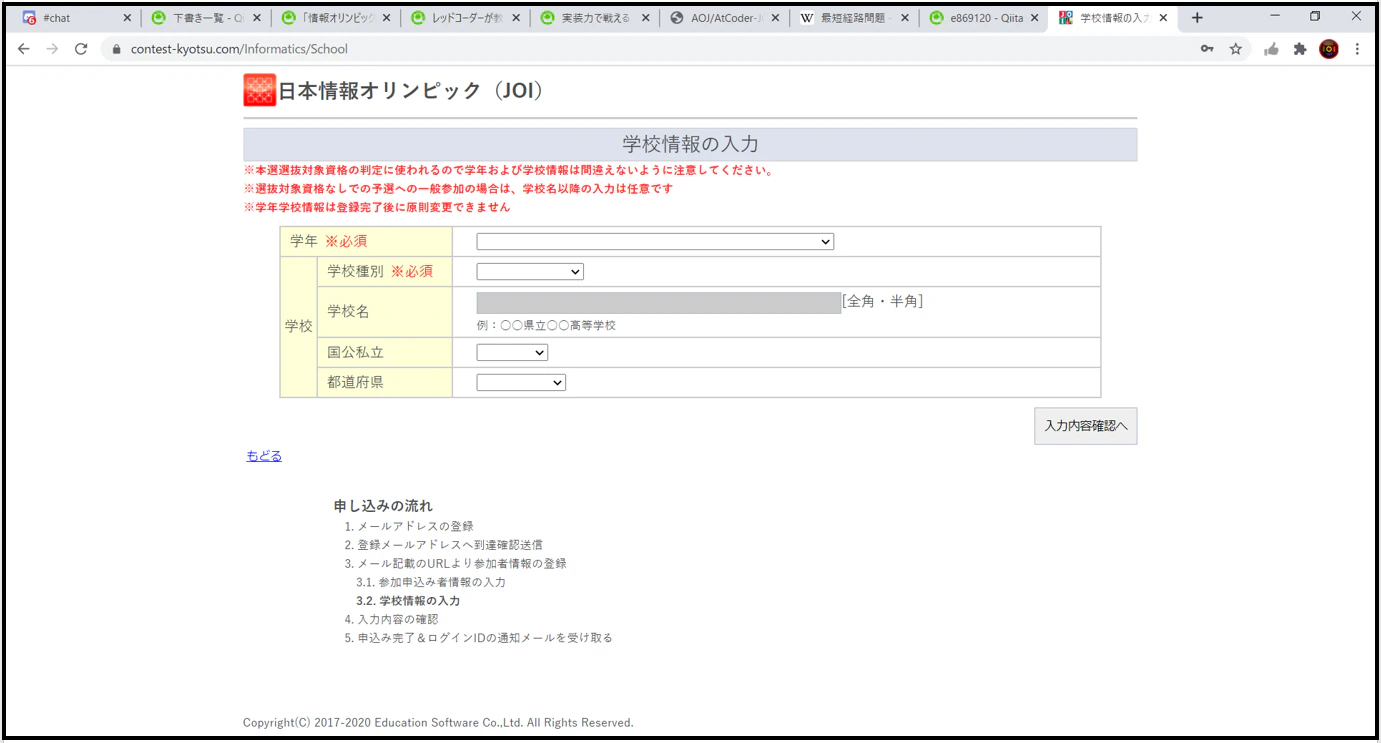Click the 4. 入力内容の確認 step text
The width and height of the screenshot is (1381, 743).
point(392,619)
